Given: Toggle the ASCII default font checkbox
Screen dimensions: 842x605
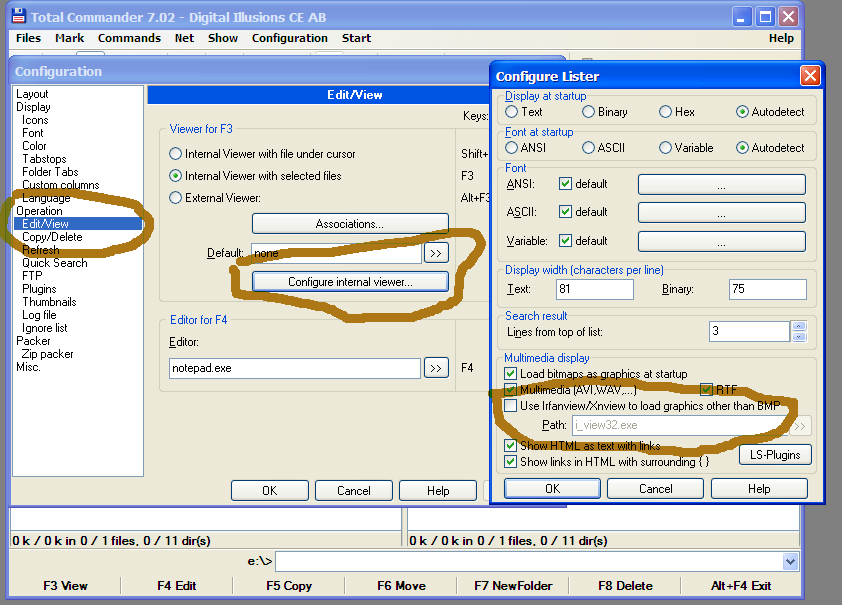Looking at the screenshot, I should (565, 212).
